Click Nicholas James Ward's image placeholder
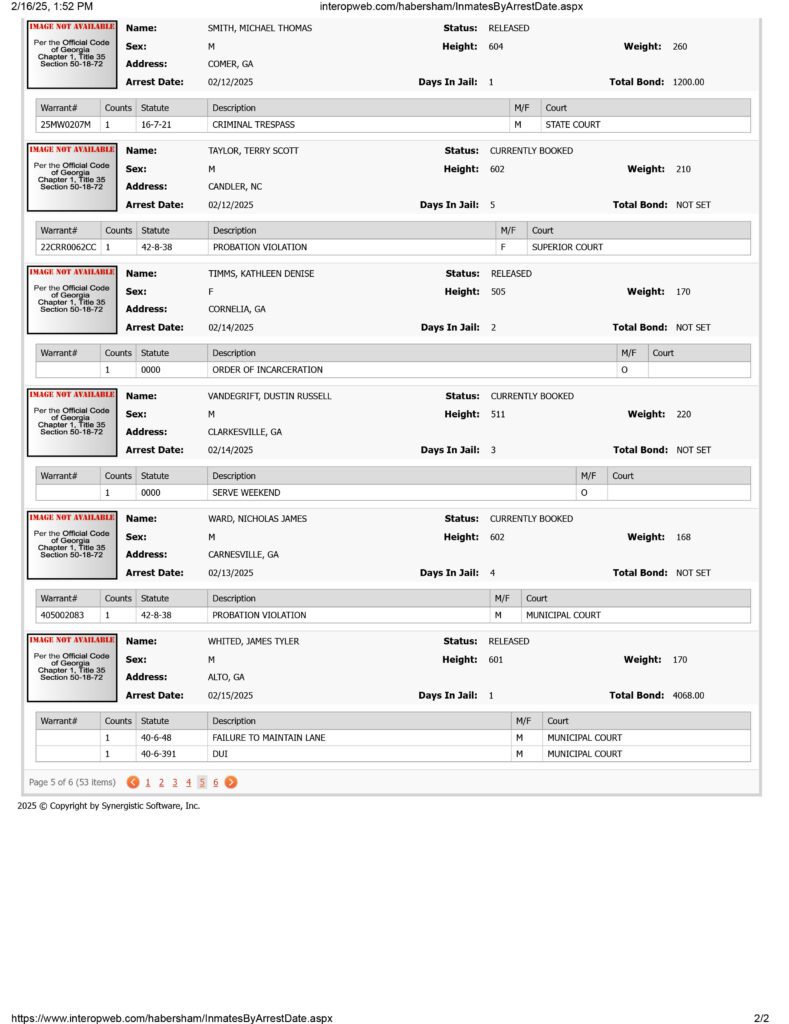This screenshot has width=789, height=1024. point(72,545)
